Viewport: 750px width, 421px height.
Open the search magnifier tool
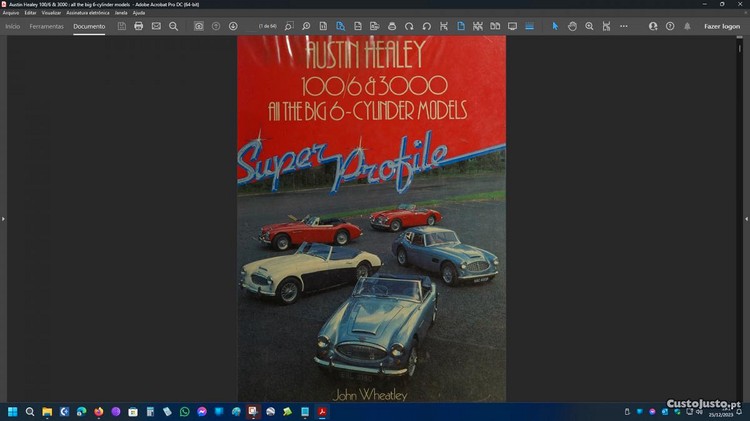click(173, 26)
